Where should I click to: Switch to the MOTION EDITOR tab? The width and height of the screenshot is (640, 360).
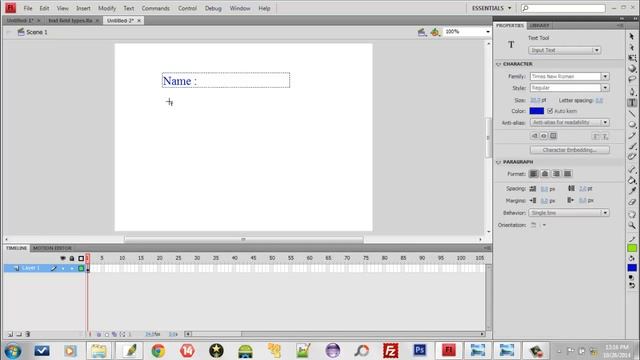[x=52, y=248]
